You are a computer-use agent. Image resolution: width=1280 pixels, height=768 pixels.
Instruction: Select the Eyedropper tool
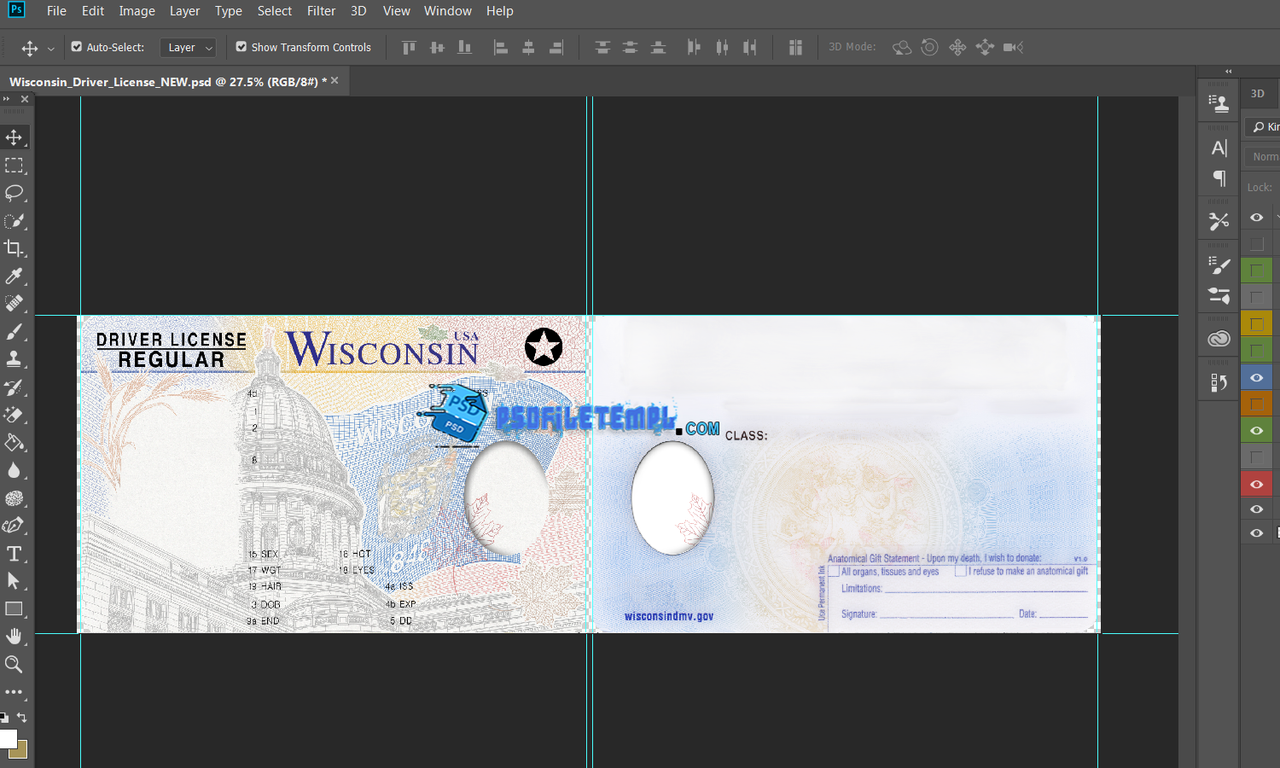point(14,276)
